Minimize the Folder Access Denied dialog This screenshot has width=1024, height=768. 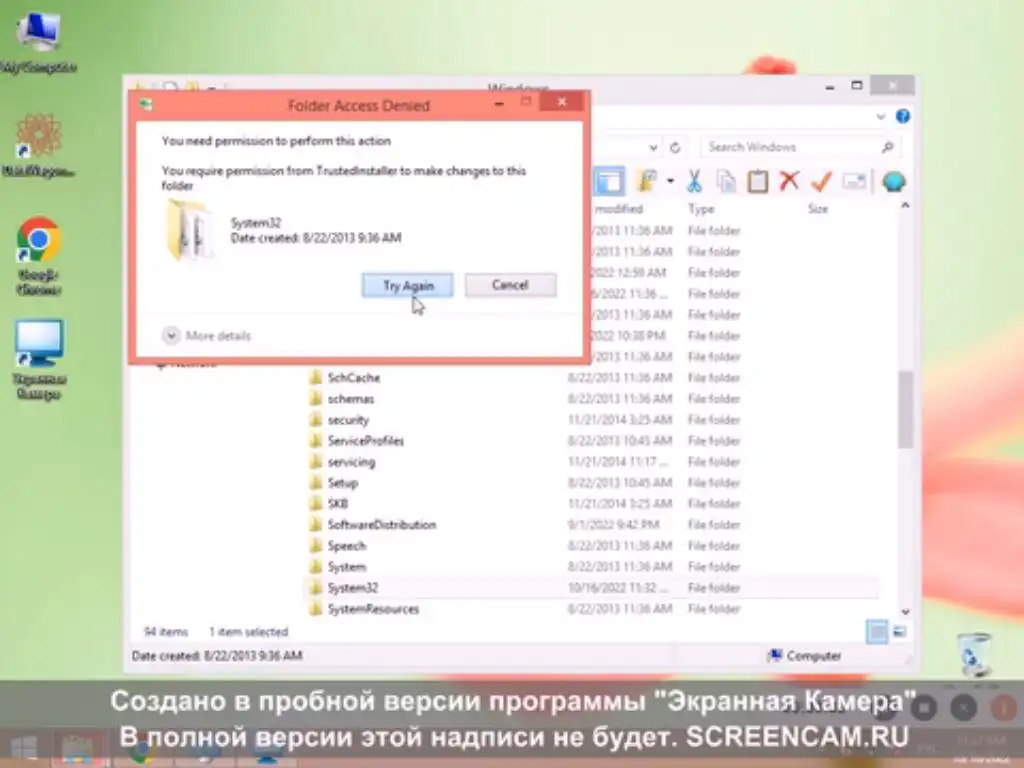click(x=499, y=103)
